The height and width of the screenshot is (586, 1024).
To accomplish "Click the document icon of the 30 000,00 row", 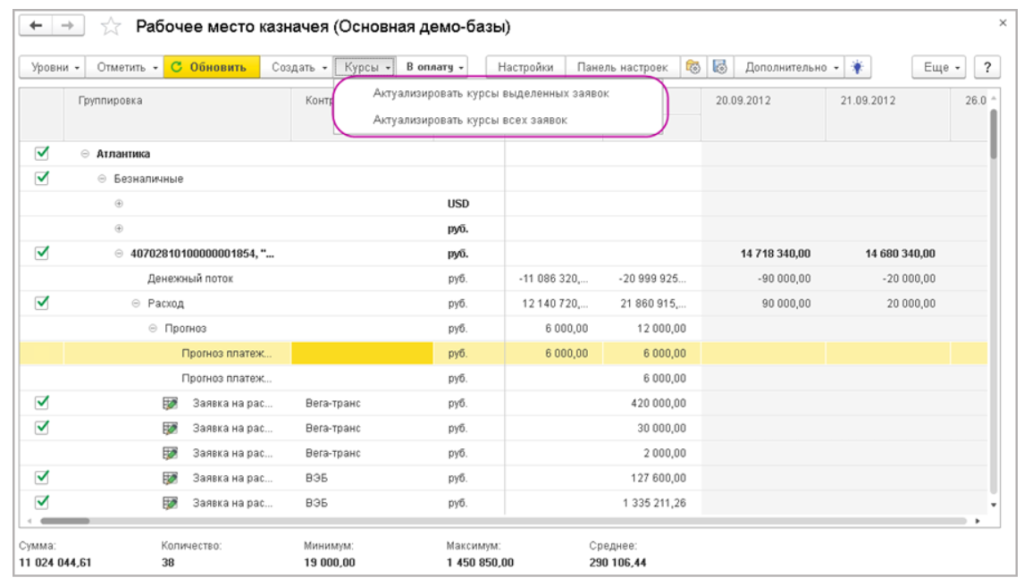I will coord(170,428).
